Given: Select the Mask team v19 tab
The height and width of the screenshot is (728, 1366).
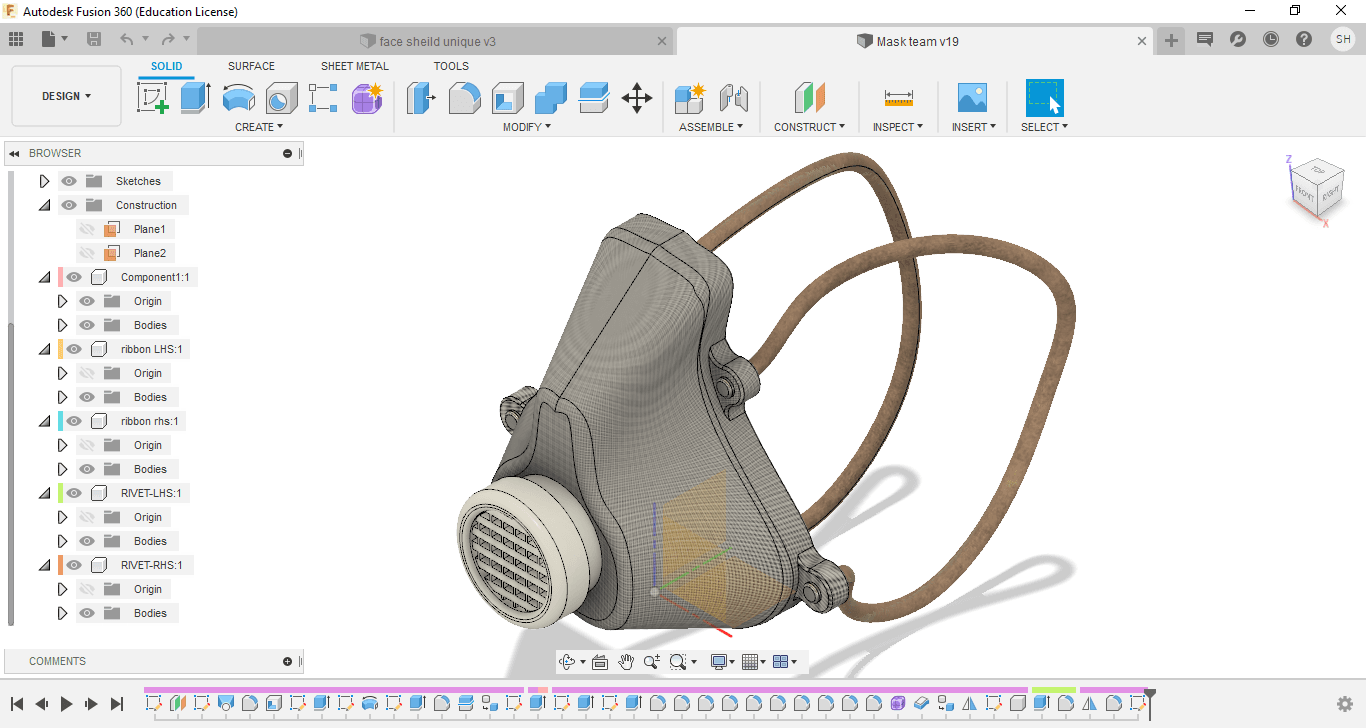Looking at the screenshot, I should tap(916, 41).
